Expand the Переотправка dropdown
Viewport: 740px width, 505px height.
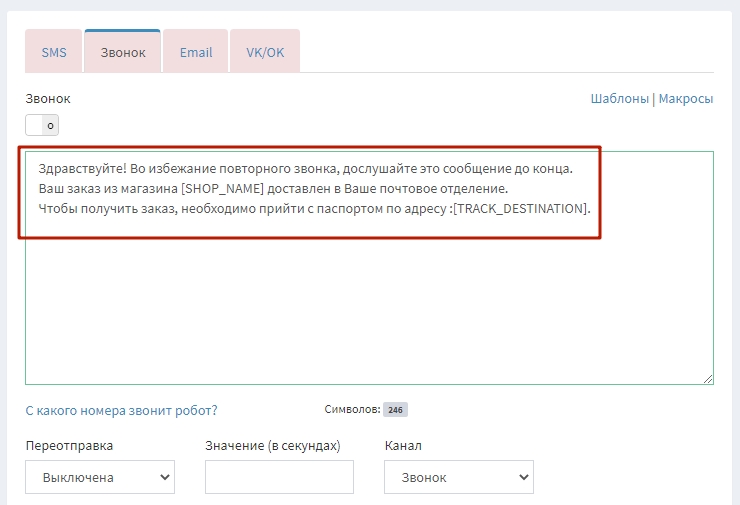[100, 477]
